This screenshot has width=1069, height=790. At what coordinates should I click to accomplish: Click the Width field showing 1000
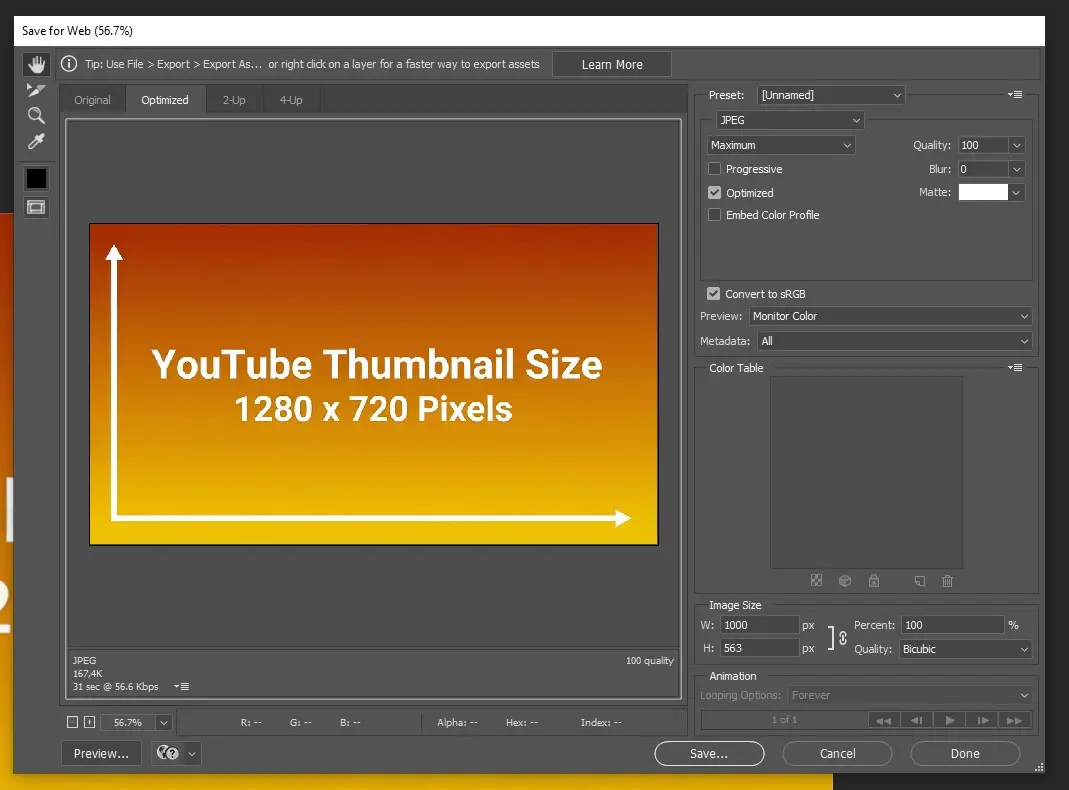coord(759,624)
